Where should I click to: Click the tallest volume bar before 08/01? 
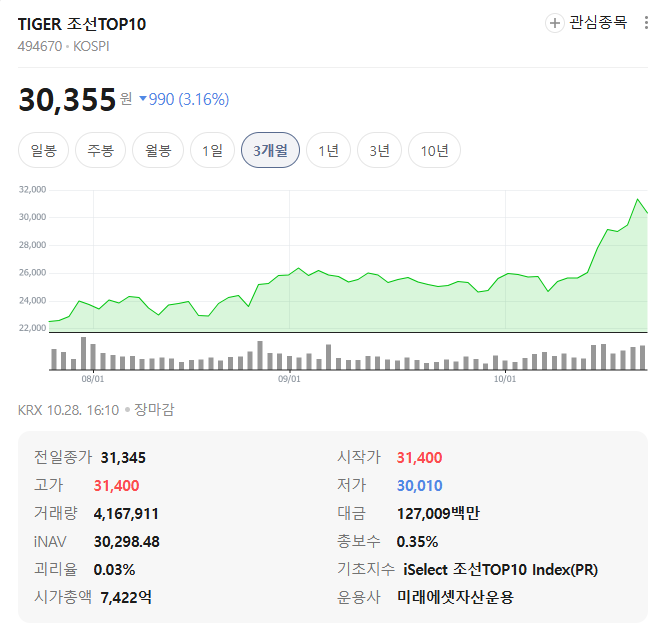[83, 353]
